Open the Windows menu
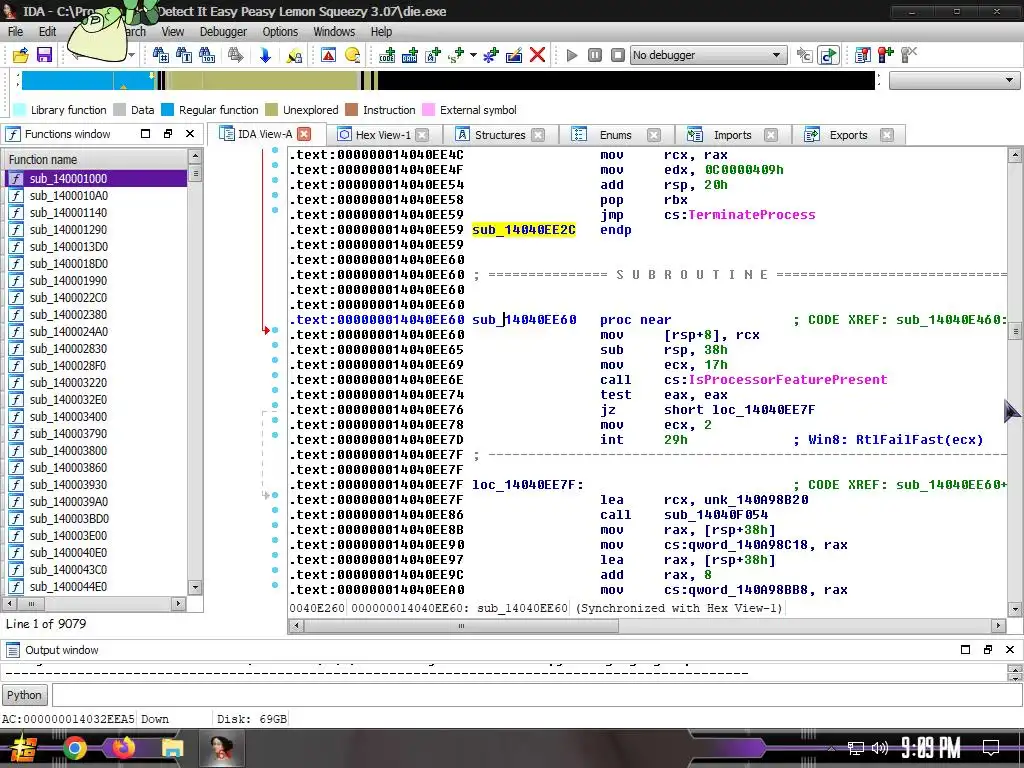 point(334,31)
